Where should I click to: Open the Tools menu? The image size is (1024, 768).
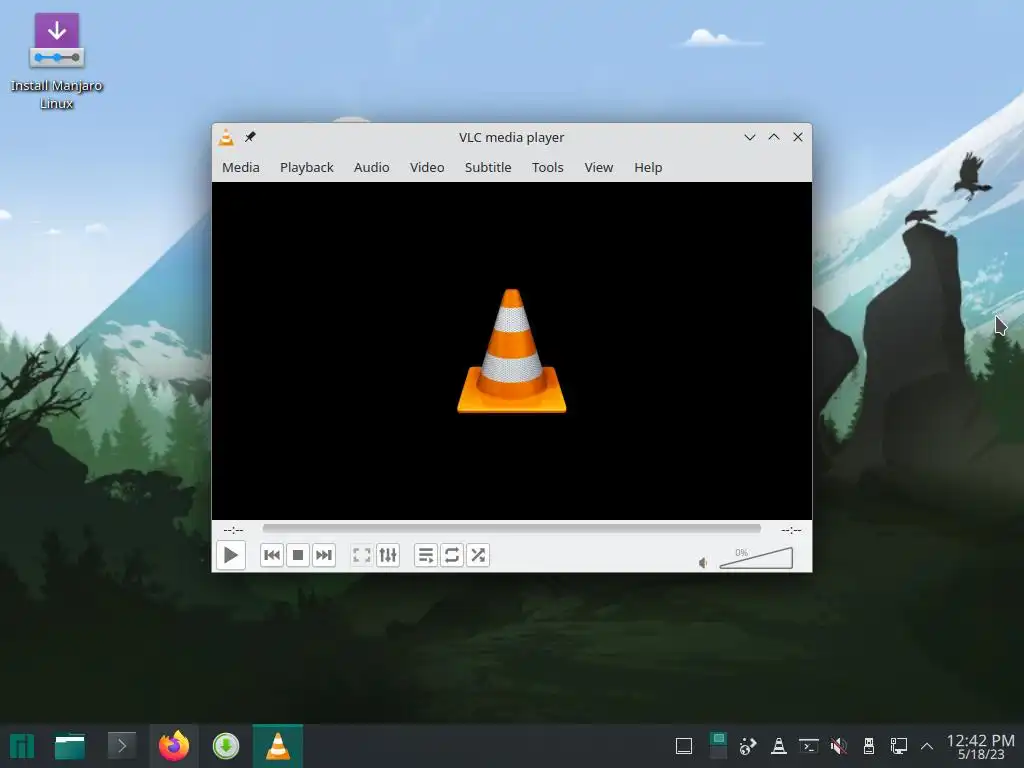[x=547, y=167]
